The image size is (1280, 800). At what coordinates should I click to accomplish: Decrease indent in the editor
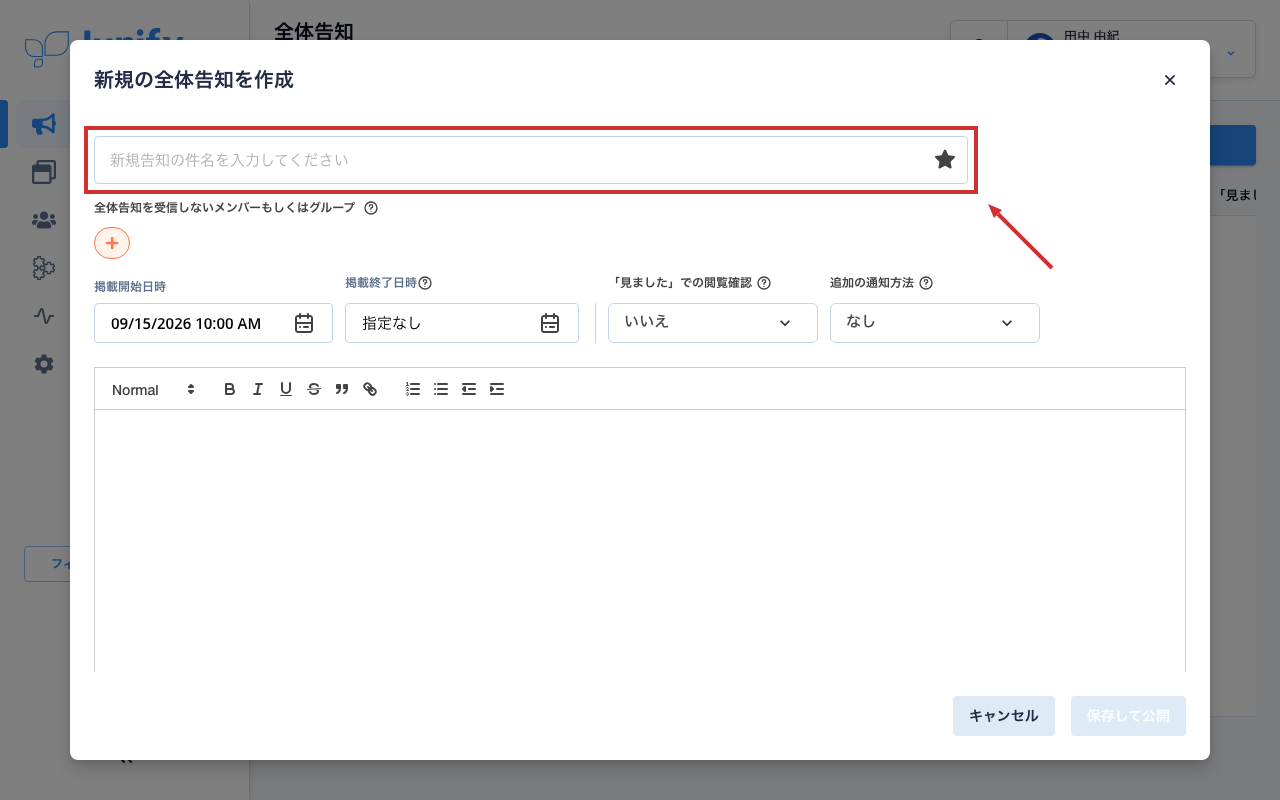pyautogui.click(x=469, y=389)
